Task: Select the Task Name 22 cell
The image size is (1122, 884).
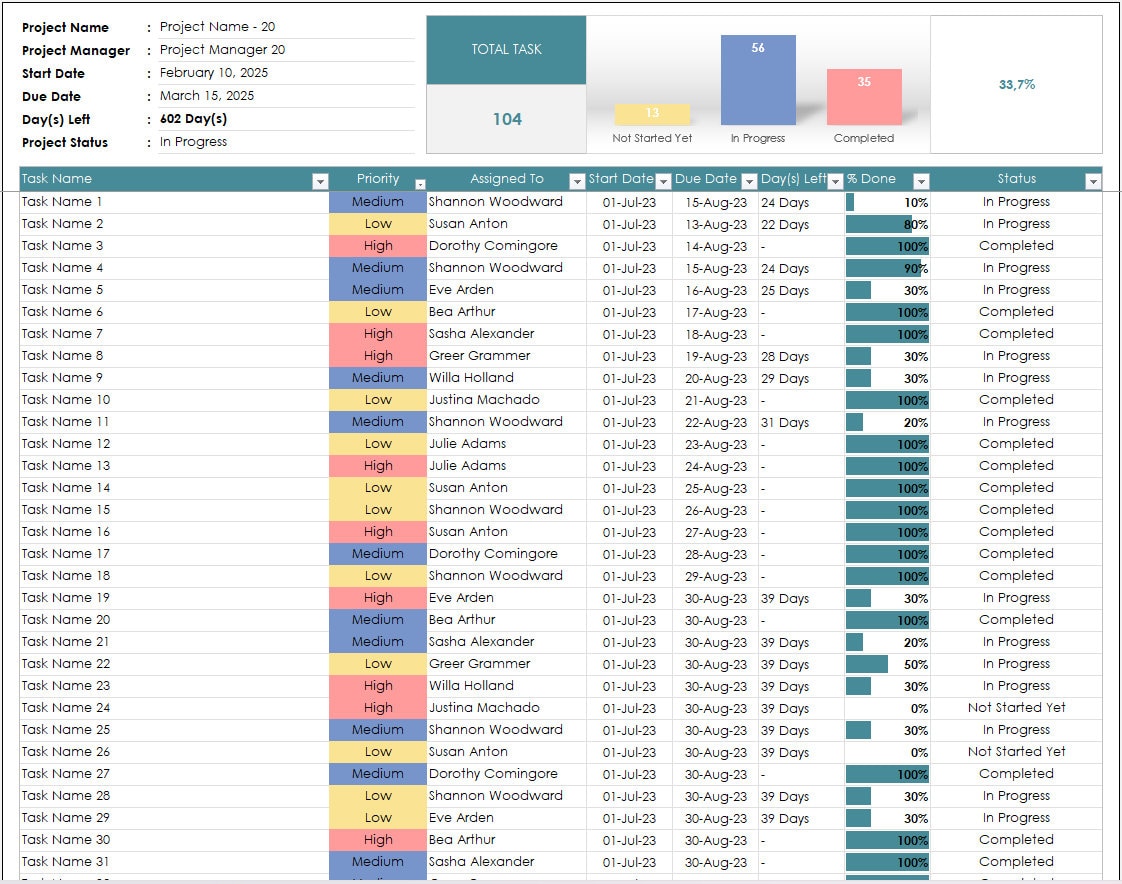Action: (174, 664)
